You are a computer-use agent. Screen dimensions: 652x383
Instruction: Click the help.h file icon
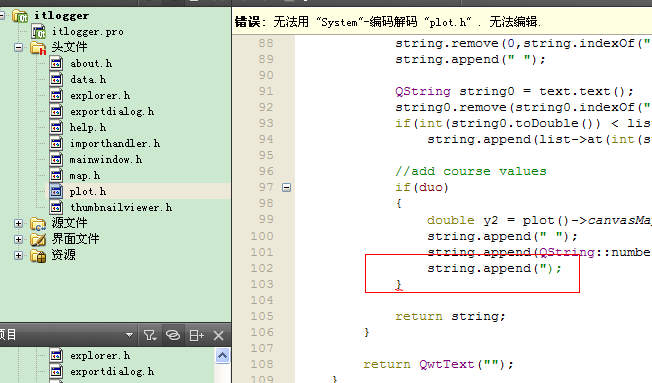56,128
